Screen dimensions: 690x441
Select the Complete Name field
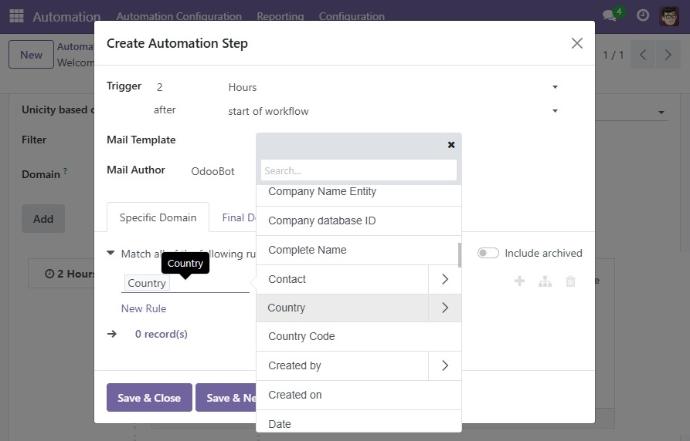(x=359, y=250)
